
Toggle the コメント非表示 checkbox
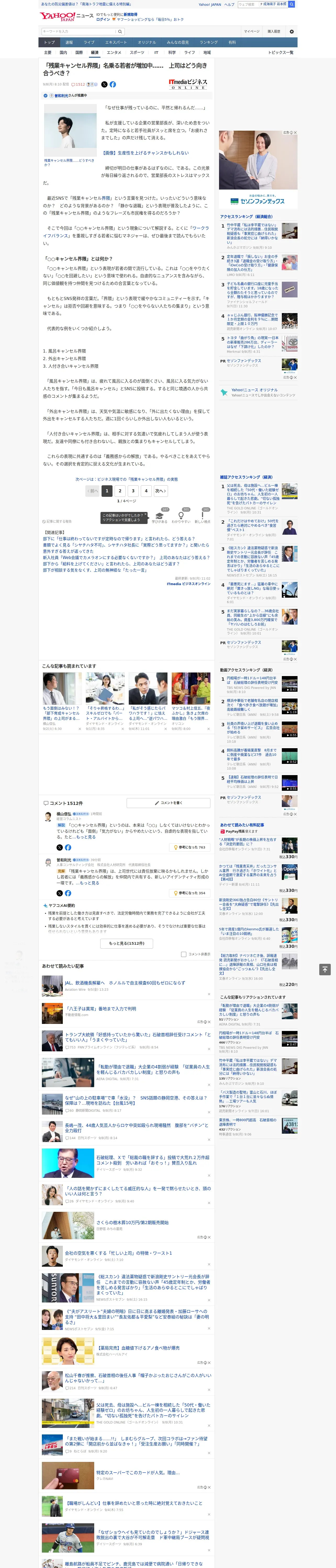point(183,954)
